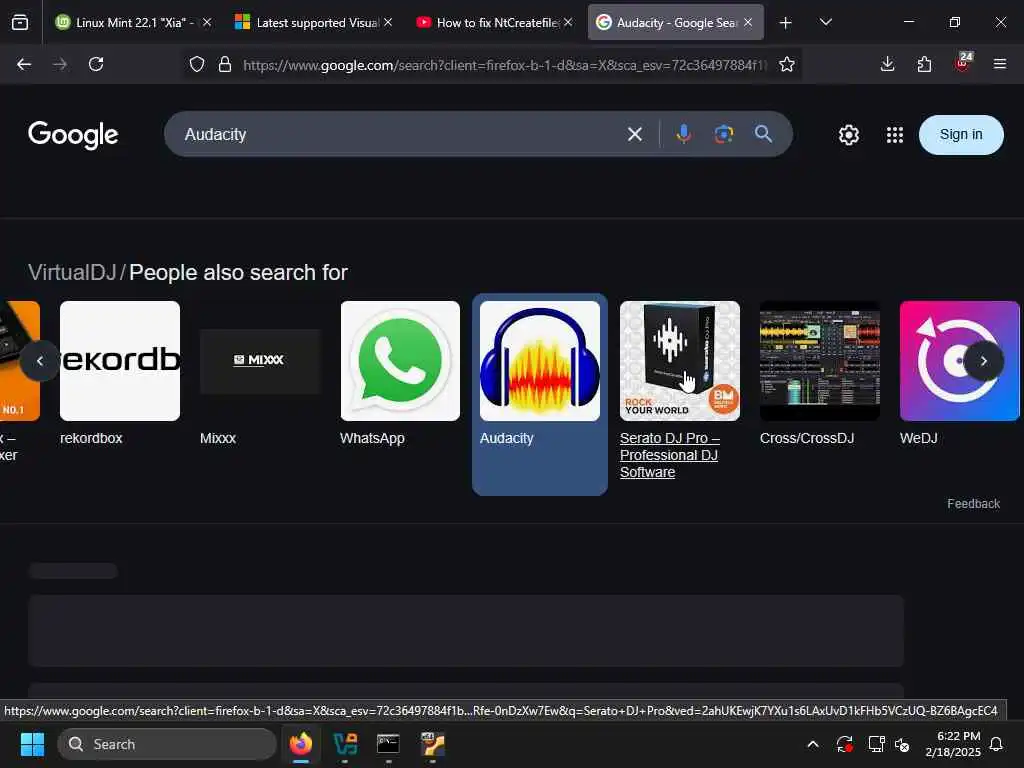Search by image with Google Lens

tap(724, 135)
